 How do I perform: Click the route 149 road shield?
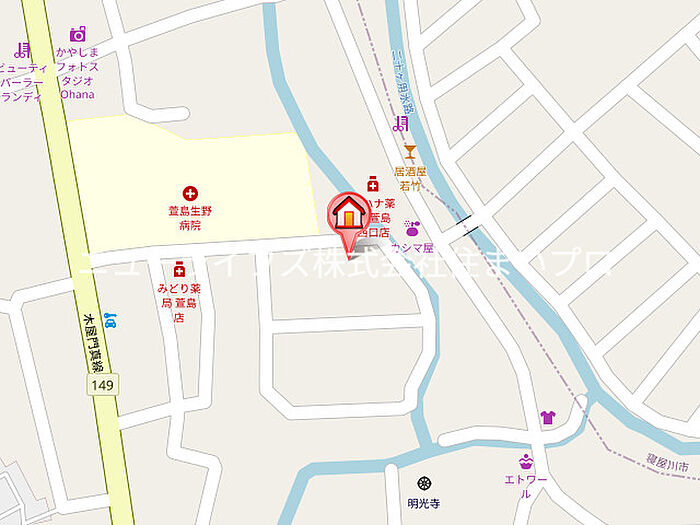pos(103,384)
